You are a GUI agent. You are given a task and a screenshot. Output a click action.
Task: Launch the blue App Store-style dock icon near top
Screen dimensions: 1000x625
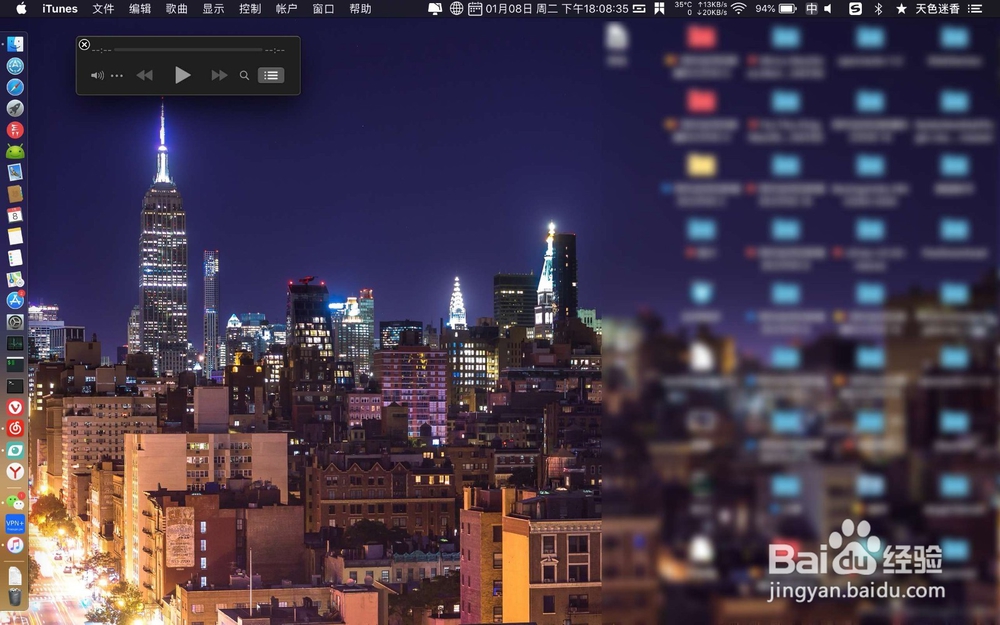pos(15,65)
